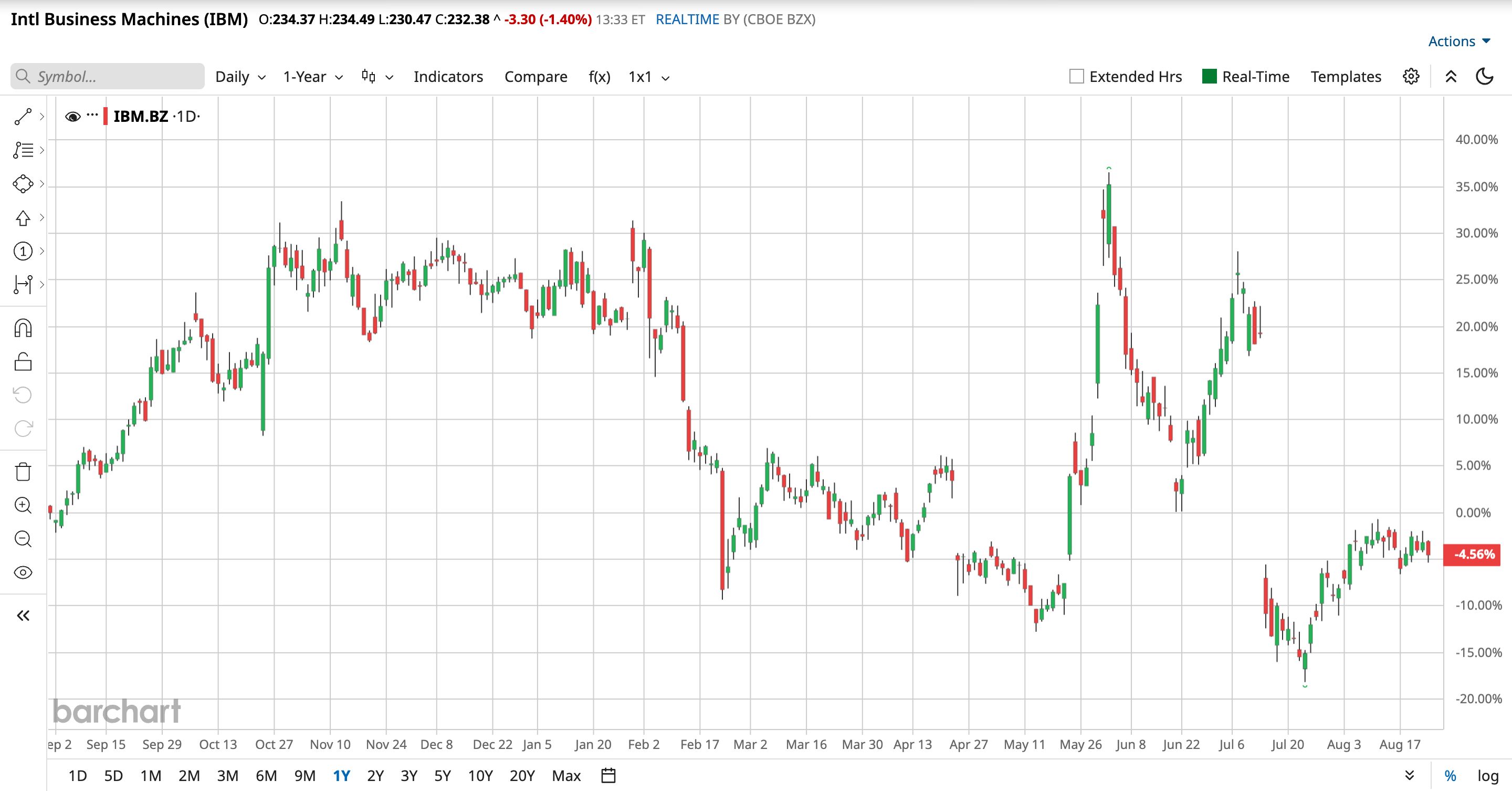Viewport: 1512px width, 791px height.
Task: Switch to the 5Y range
Action: pyautogui.click(x=443, y=776)
